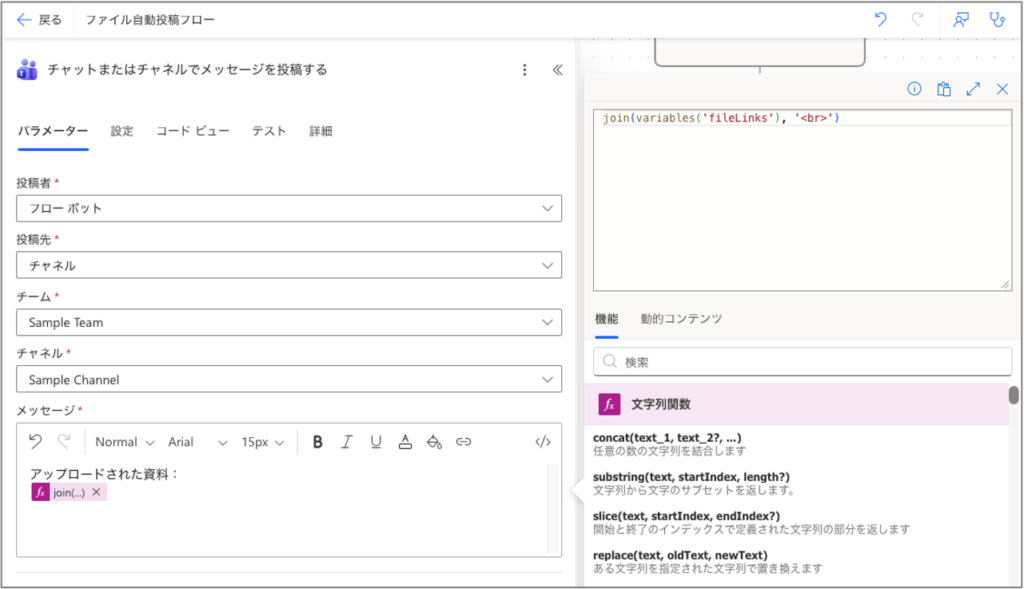Insert a link with the link icon
This screenshot has width=1024, height=589.
click(x=463, y=442)
